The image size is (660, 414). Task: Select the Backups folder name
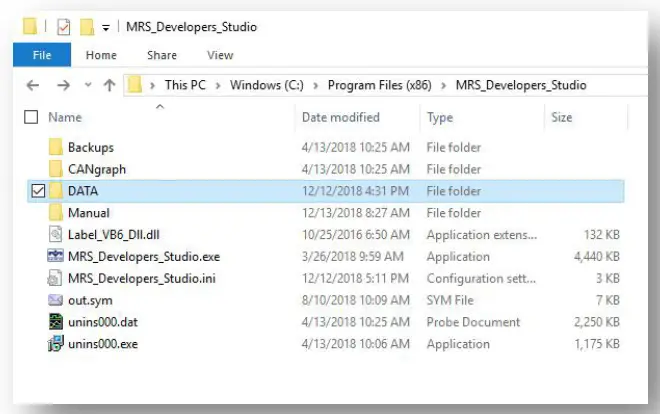pyautogui.click(x=91, y=148)
